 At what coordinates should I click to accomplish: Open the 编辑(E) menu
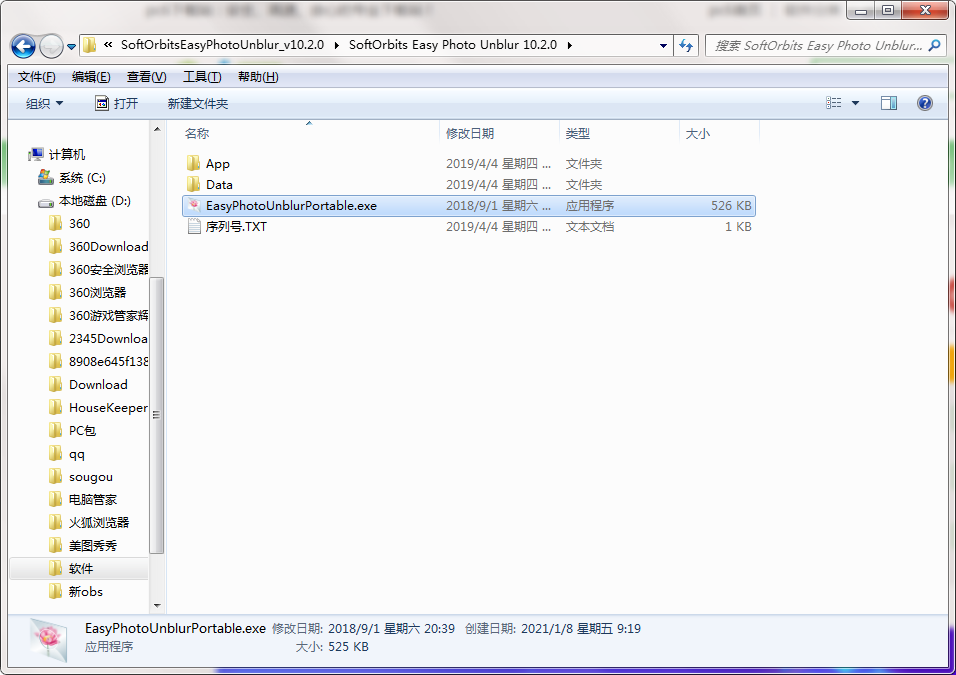click(x=91, y=77)
